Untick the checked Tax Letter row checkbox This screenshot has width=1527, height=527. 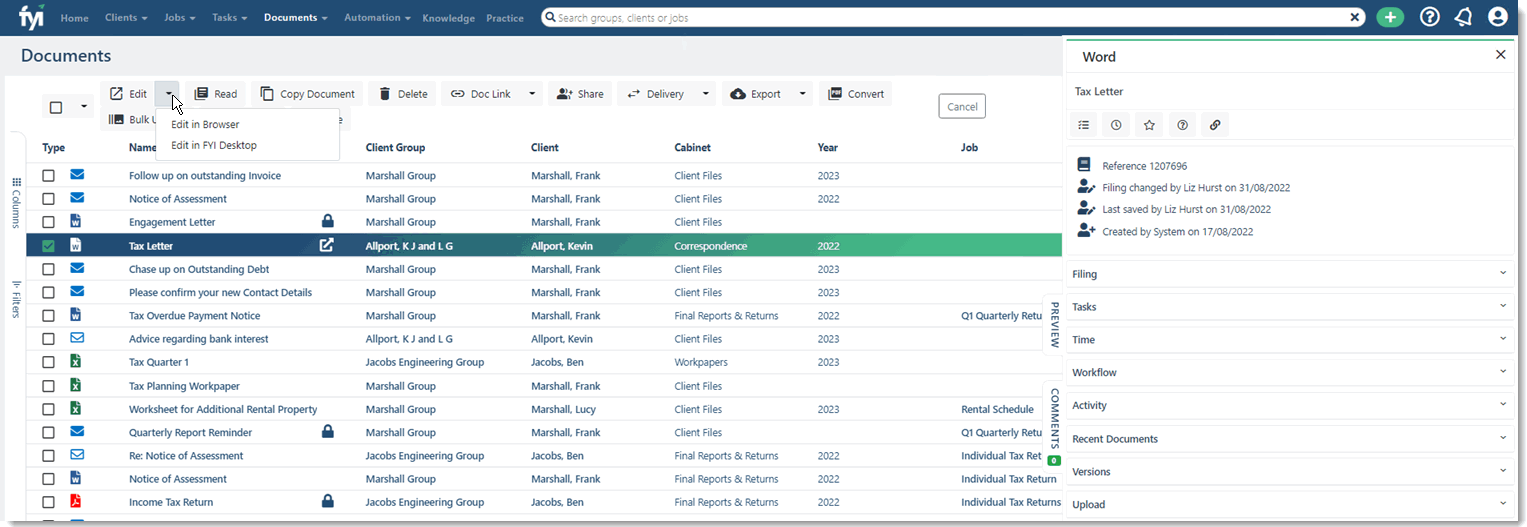[48, 245]
